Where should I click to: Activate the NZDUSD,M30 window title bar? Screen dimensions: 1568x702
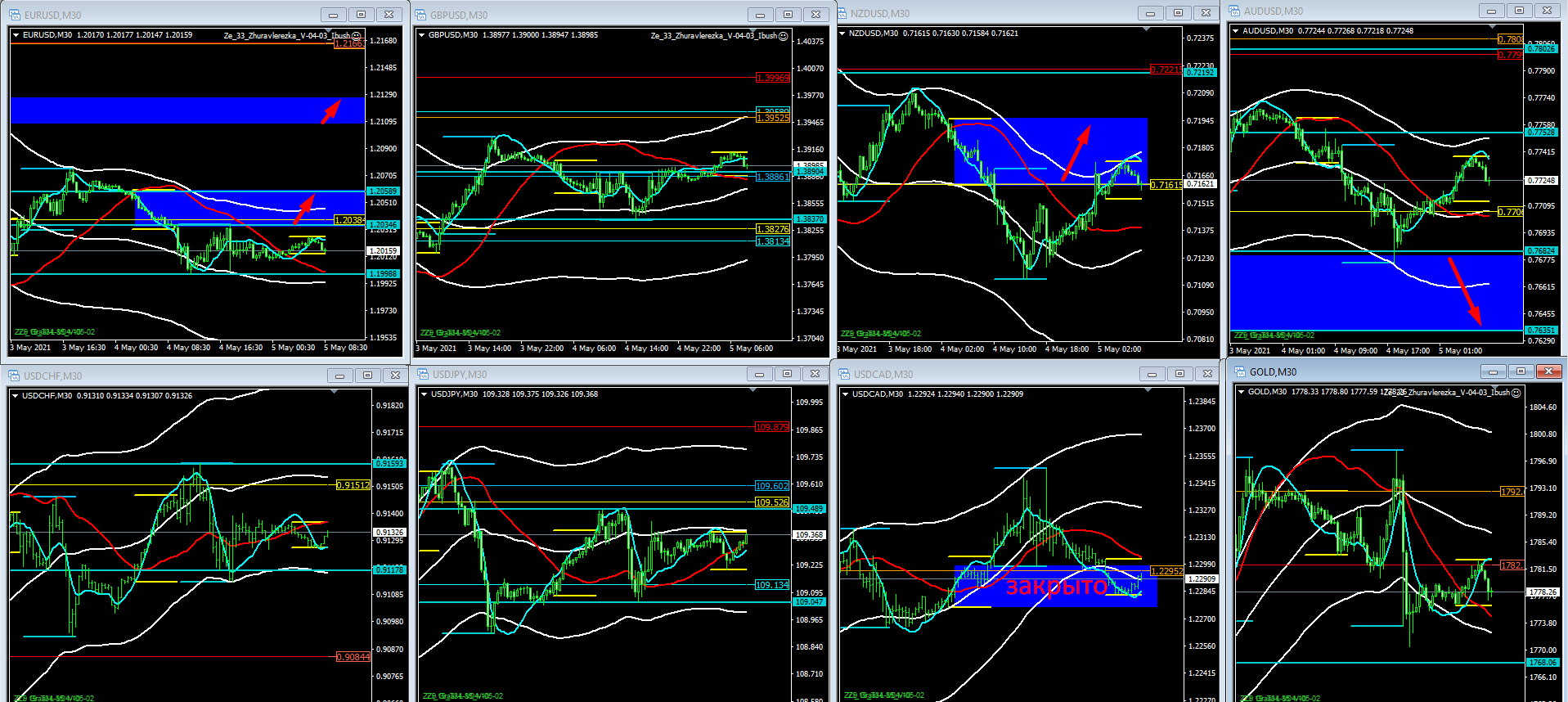point(982,13)
